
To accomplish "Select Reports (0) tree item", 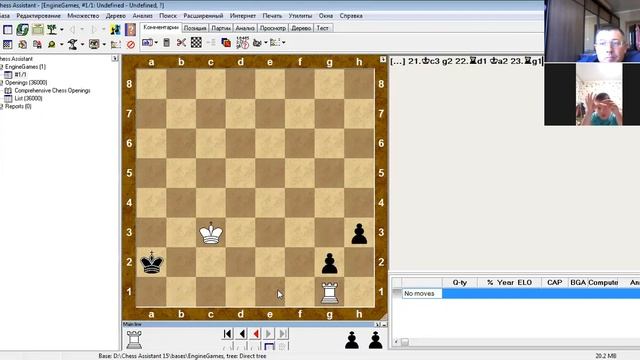I will [18, 107].
